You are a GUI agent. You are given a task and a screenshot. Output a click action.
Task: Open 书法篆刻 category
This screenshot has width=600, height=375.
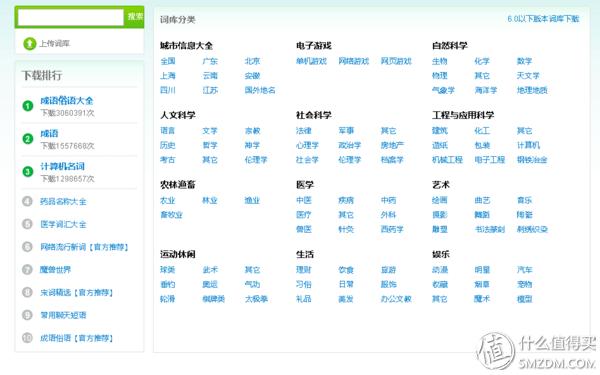(x=490, y=230)
